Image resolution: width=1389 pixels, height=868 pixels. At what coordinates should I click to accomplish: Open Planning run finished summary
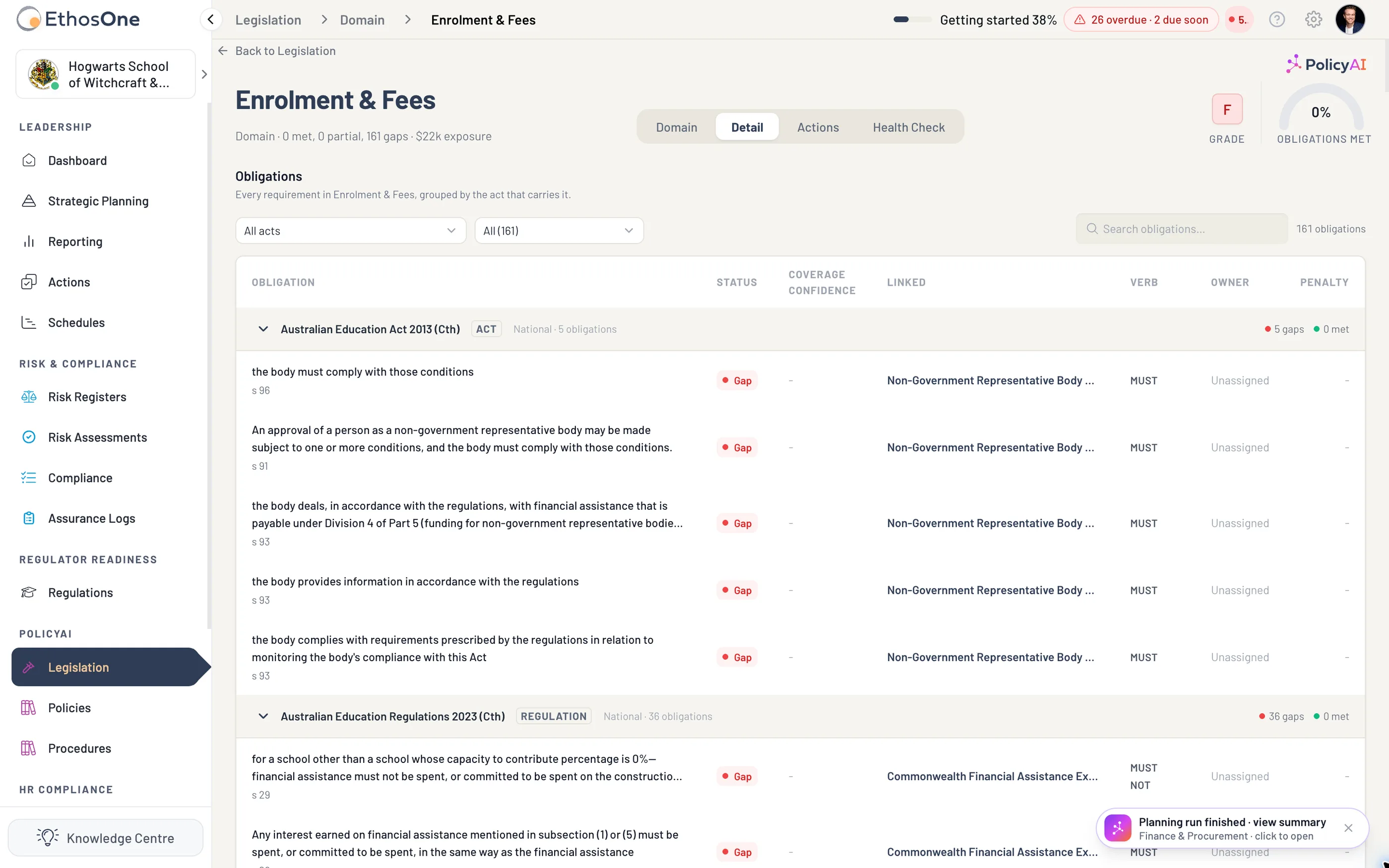click(x=1232, y=828)
